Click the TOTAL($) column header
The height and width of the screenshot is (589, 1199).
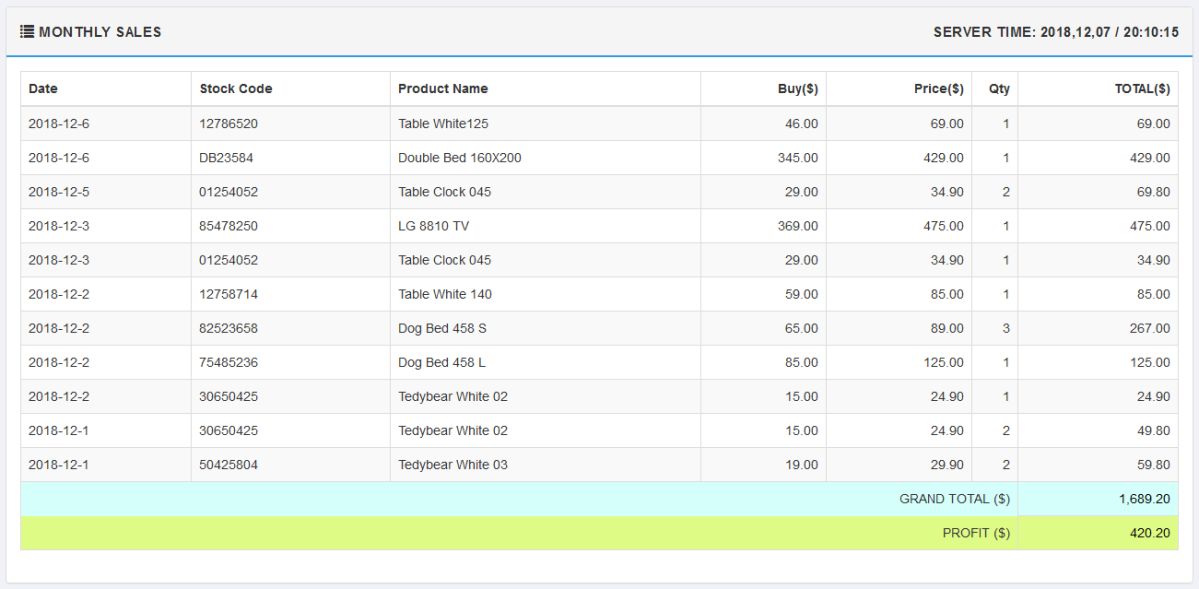[1142, 89]
